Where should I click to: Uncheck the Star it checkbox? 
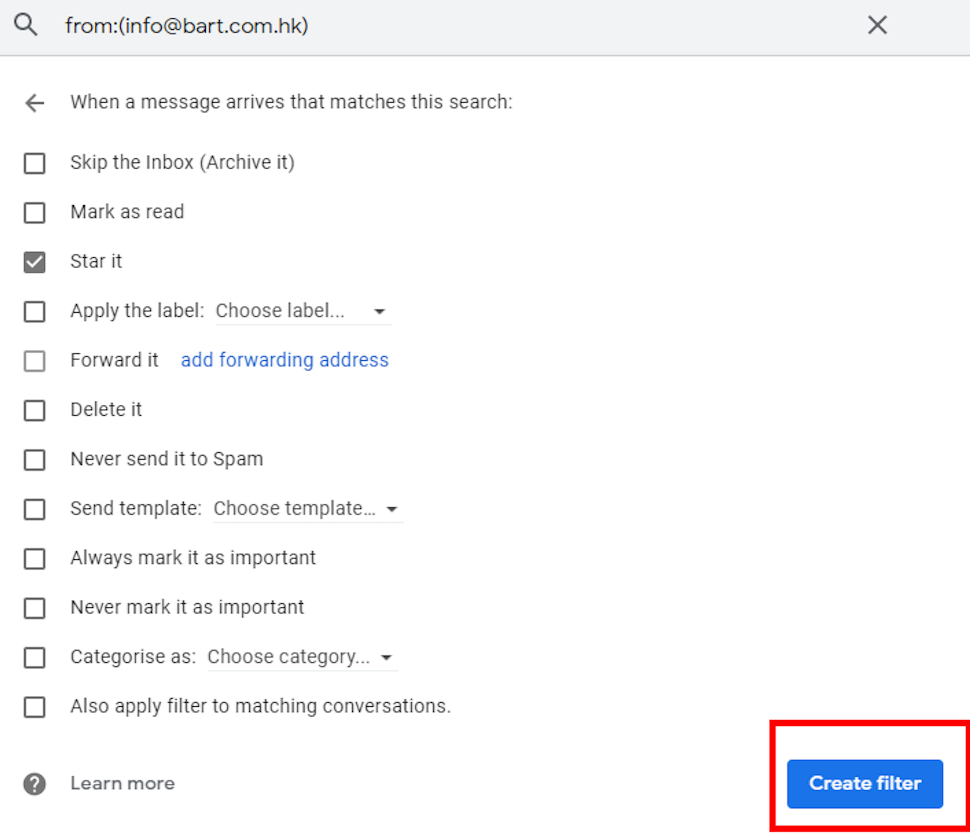pyautogui.click(x=35, y=262)
